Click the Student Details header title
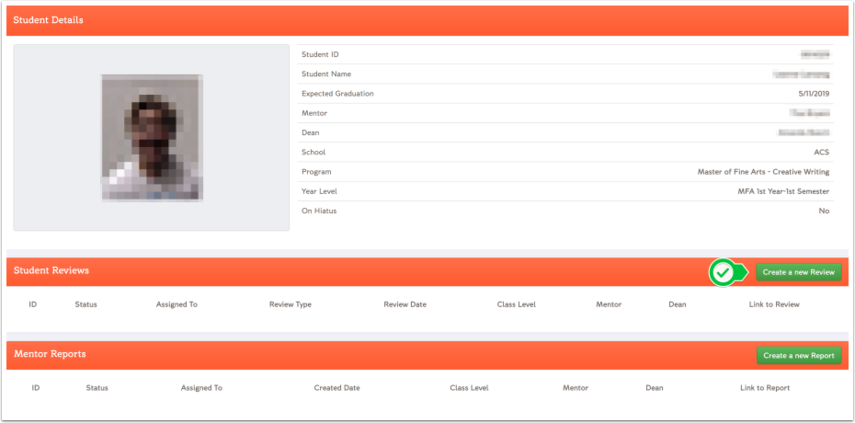Viewport: 855px width, 423px height. (49, 20)
